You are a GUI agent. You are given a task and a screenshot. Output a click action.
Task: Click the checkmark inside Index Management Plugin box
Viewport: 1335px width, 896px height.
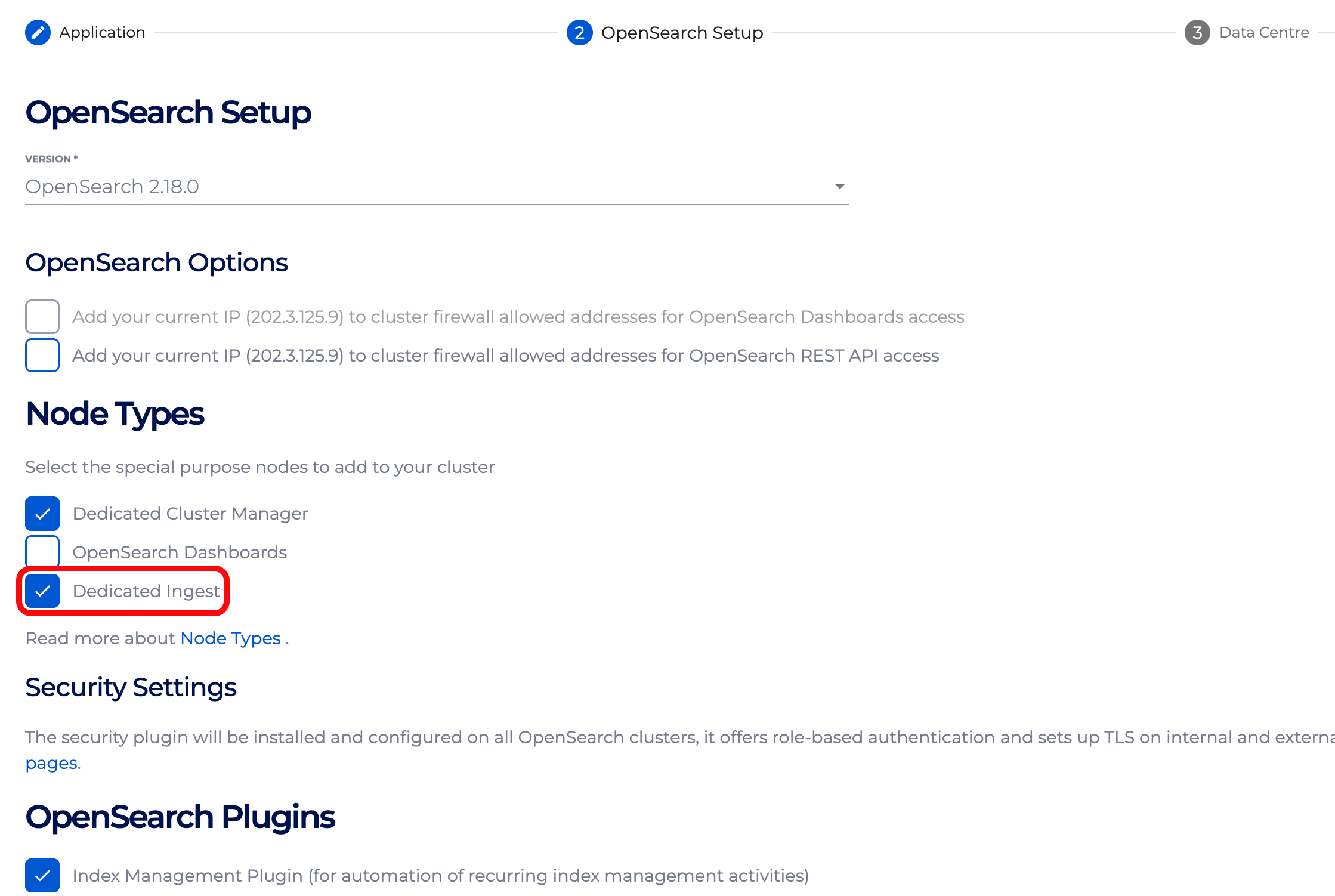[42, 875]
